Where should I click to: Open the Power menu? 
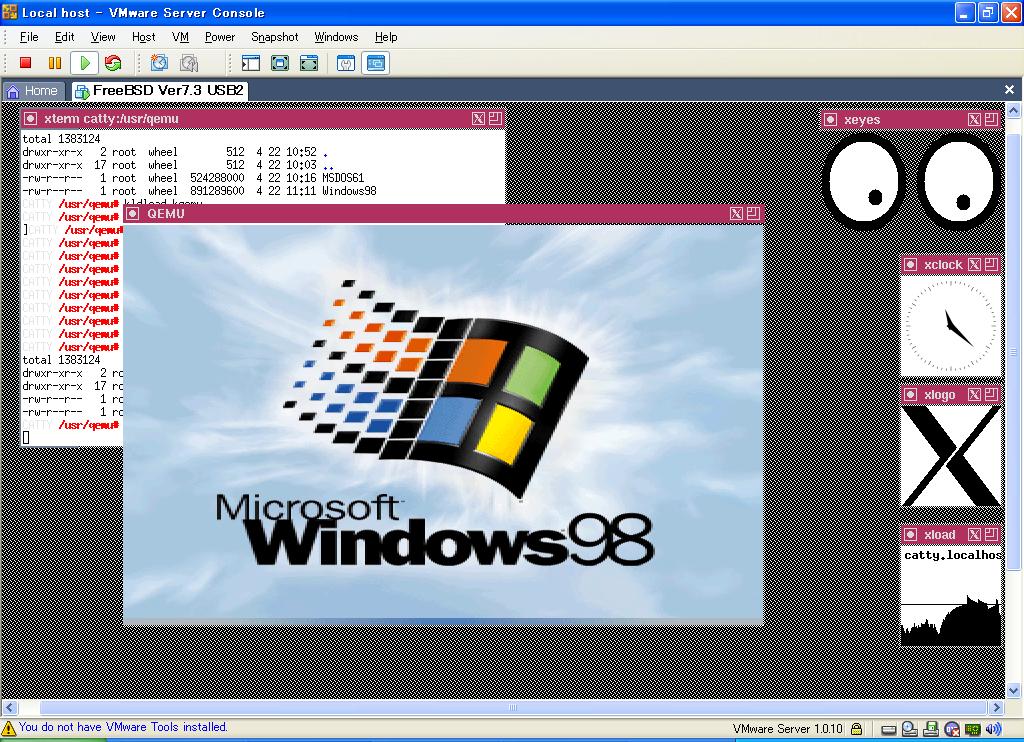(x=219, y=37)
